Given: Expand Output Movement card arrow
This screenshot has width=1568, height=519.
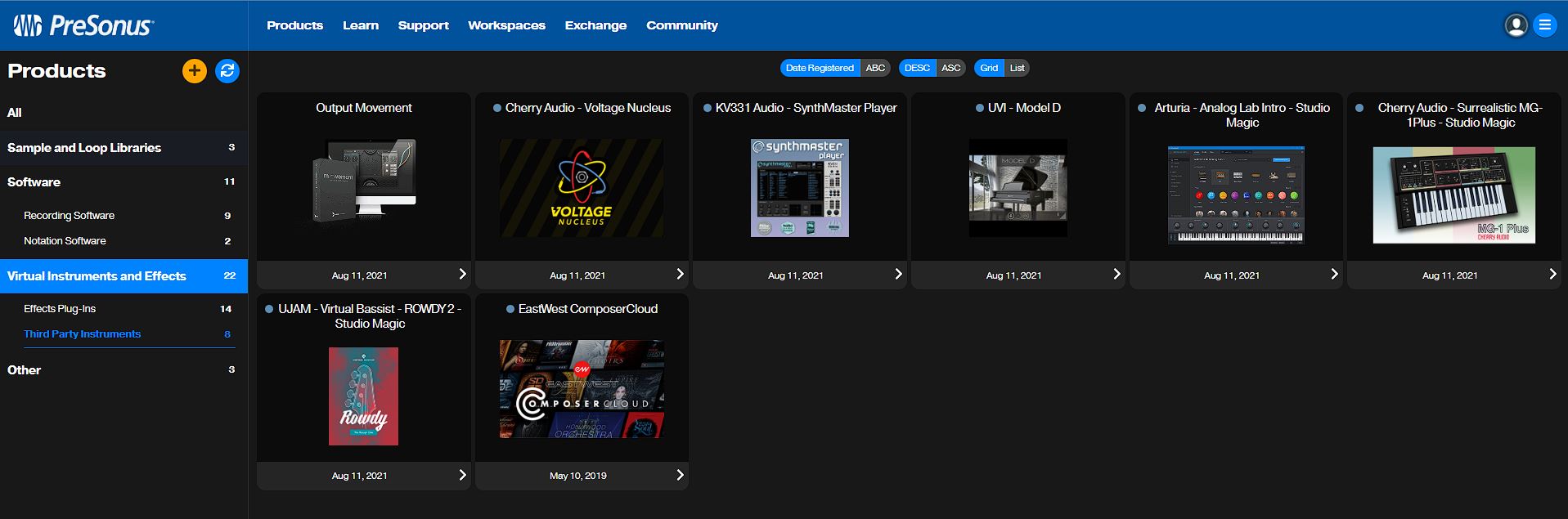Looking at the screenshot, I should point(462,275).
